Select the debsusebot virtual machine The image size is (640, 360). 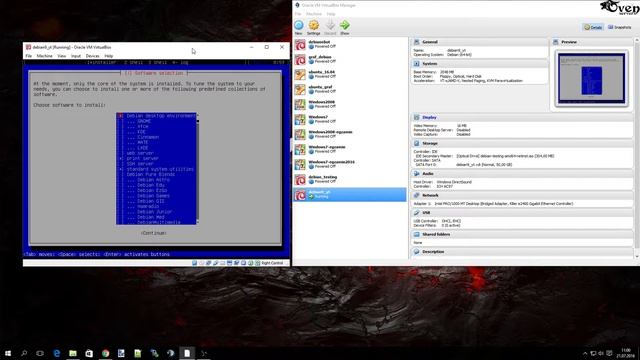350,44
